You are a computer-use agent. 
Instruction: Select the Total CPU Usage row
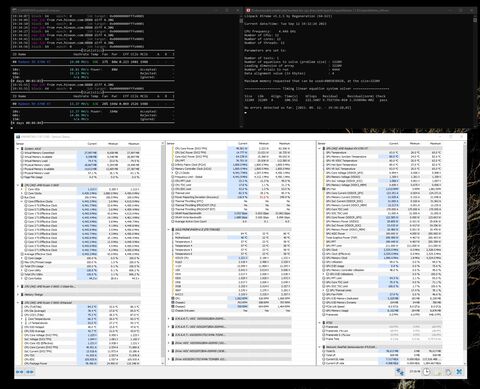[80, 266]
